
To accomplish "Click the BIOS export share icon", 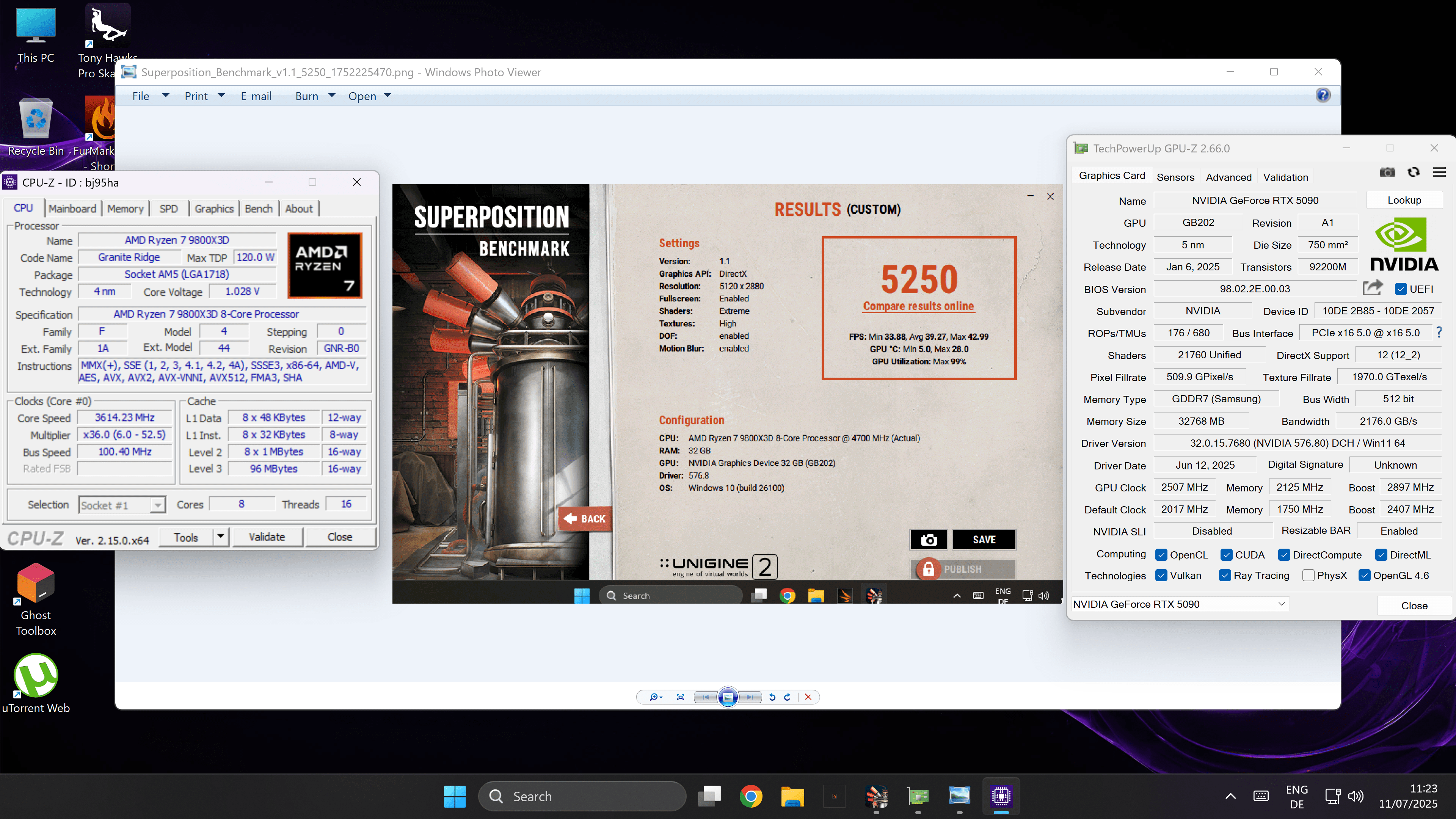I will pyautogui.click(x=1372, y=288).
